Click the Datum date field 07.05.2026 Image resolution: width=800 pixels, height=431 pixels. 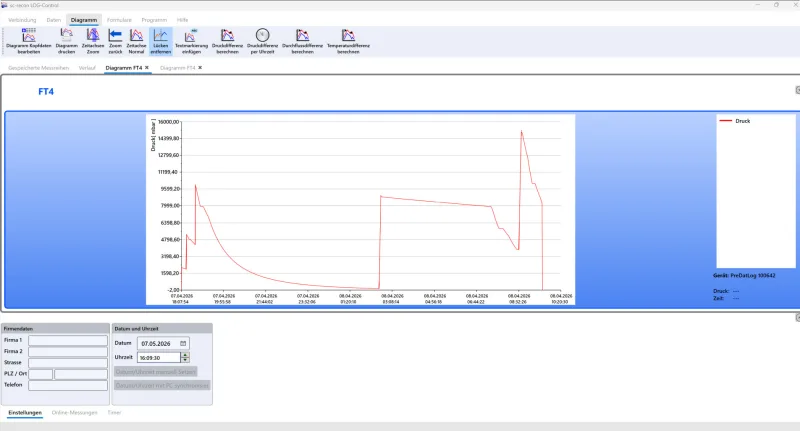163,344
